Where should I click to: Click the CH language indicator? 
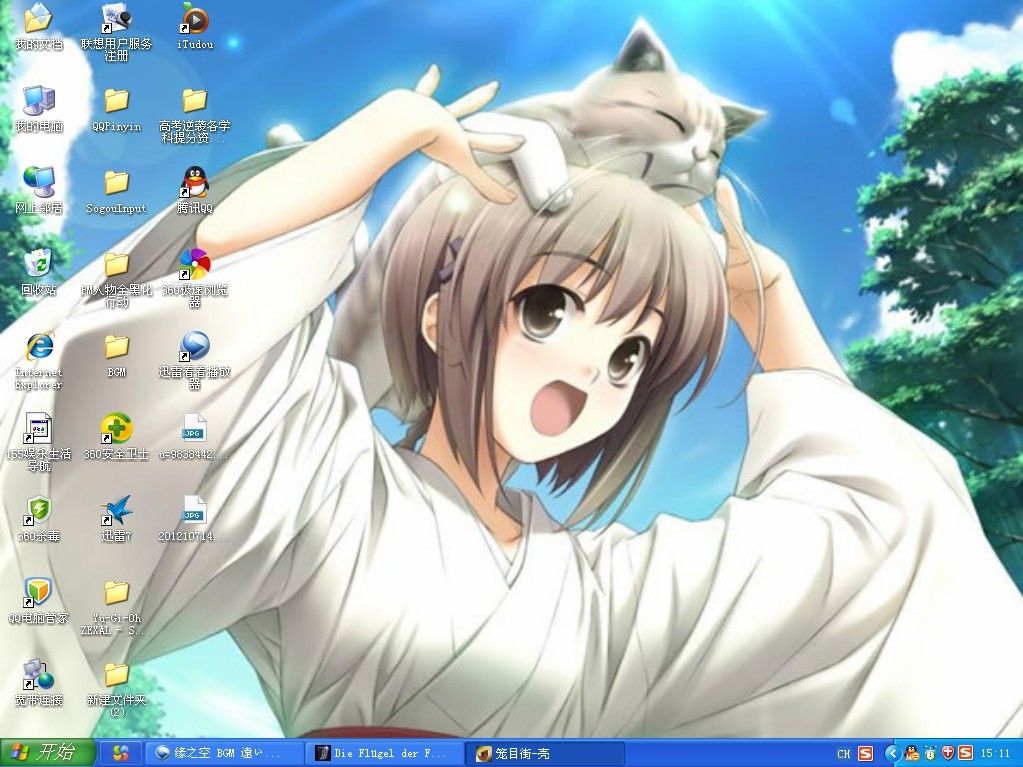click(844, 754)
